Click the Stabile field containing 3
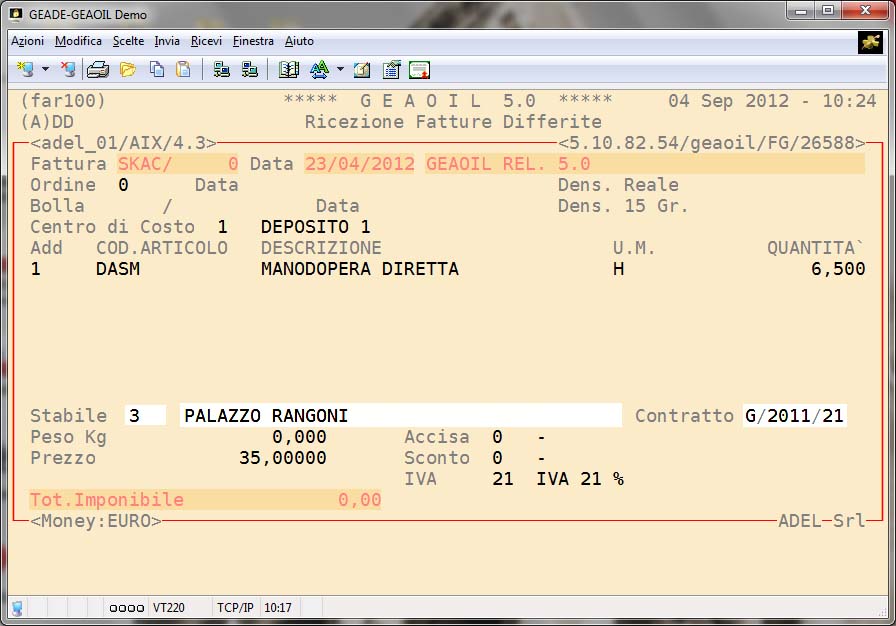The width and height of the screenshot is (896, 626). [146, 416]
